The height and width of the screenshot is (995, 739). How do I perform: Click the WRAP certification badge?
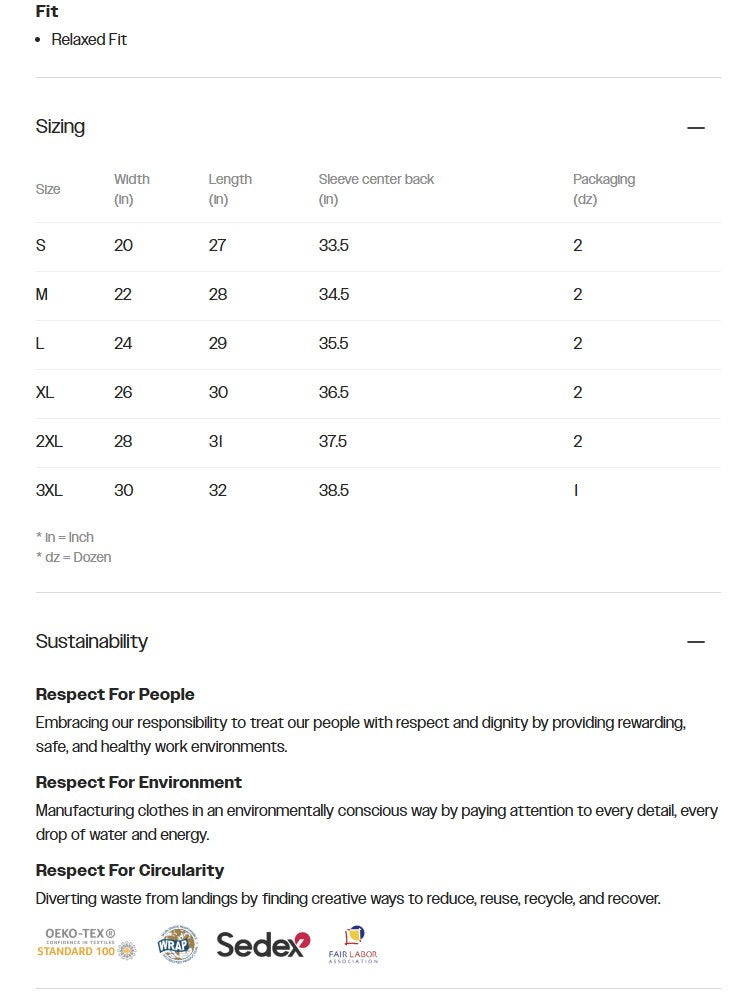click(177, 943)
